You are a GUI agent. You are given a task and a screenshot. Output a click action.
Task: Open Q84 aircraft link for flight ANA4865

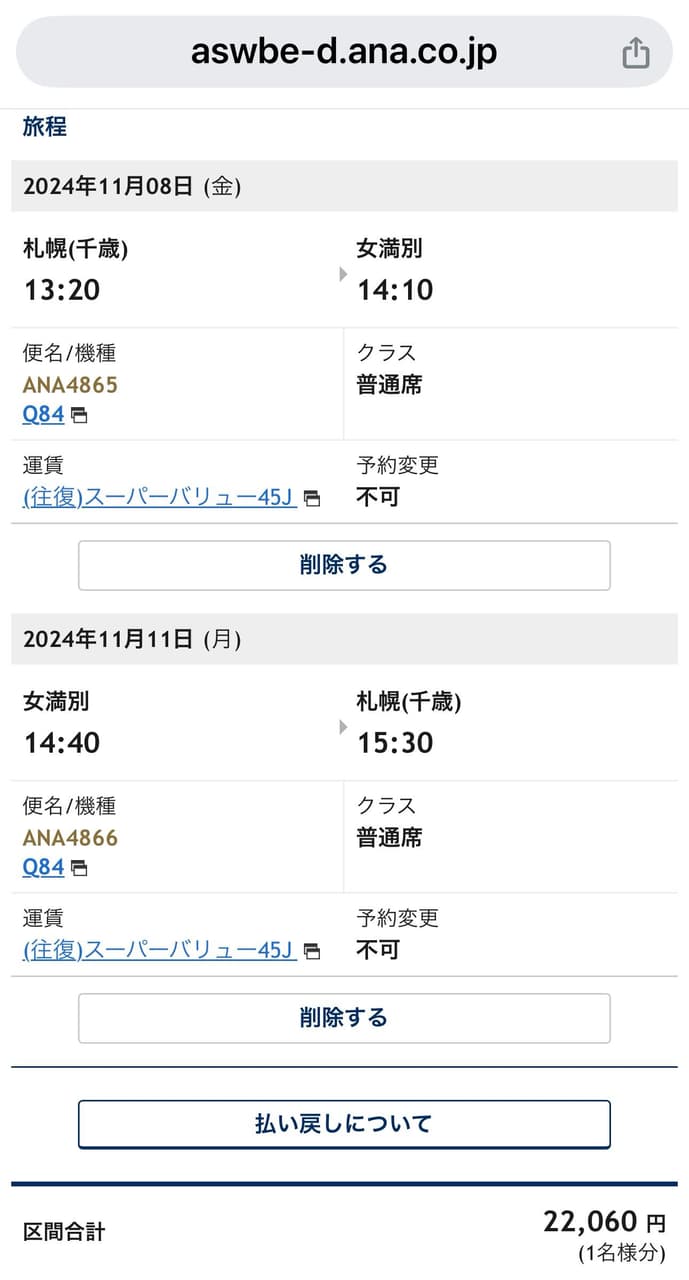[43, 414]
